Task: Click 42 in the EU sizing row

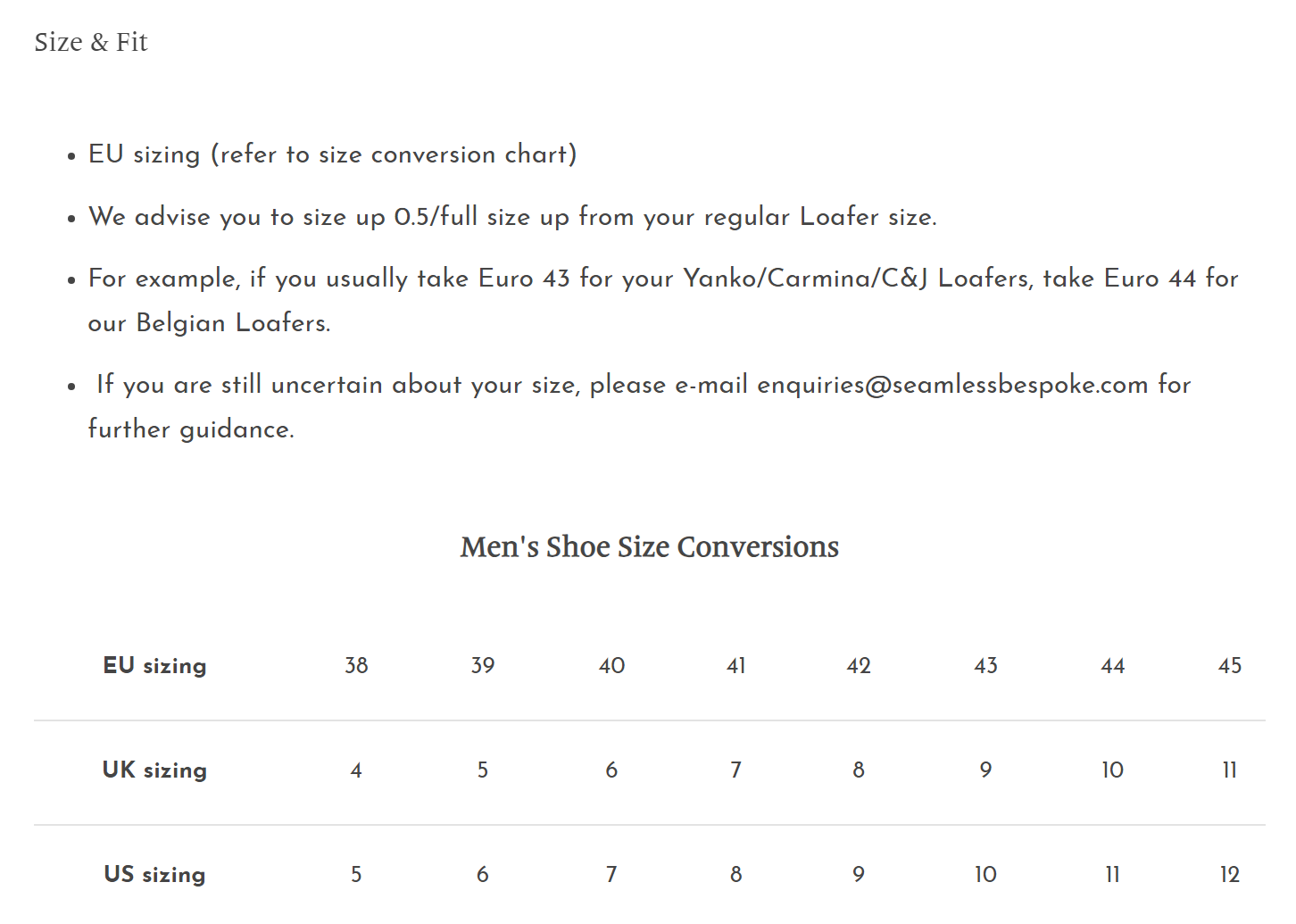Action: click(x=858, y=666)
